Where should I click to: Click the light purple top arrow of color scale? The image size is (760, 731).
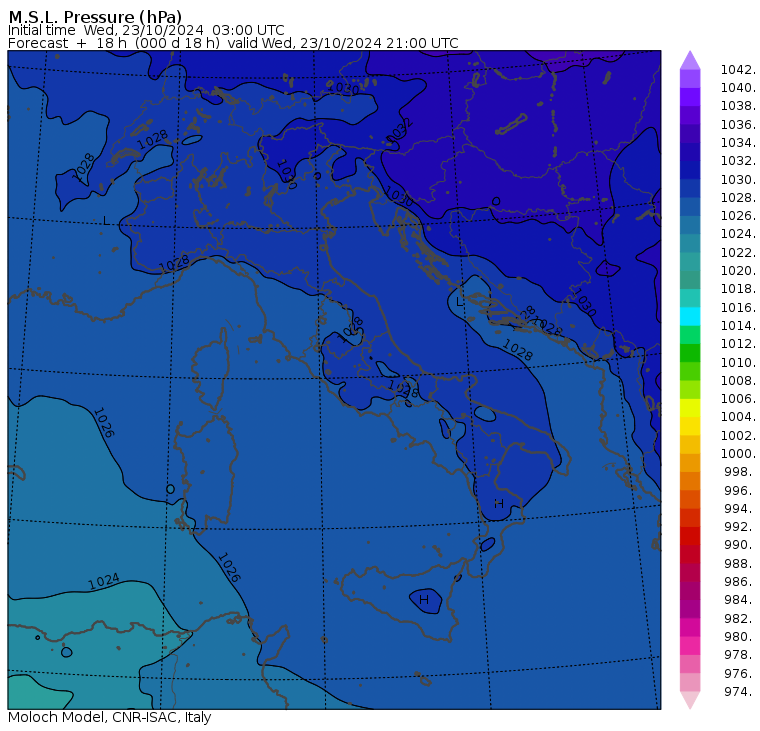coord(690,60)
